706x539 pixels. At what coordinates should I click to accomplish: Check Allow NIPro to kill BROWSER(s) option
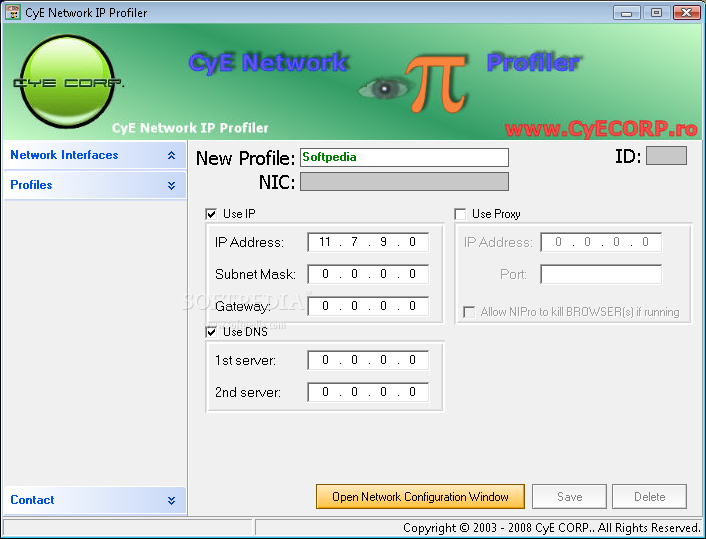pyautogui.click(x=469, y=312)
